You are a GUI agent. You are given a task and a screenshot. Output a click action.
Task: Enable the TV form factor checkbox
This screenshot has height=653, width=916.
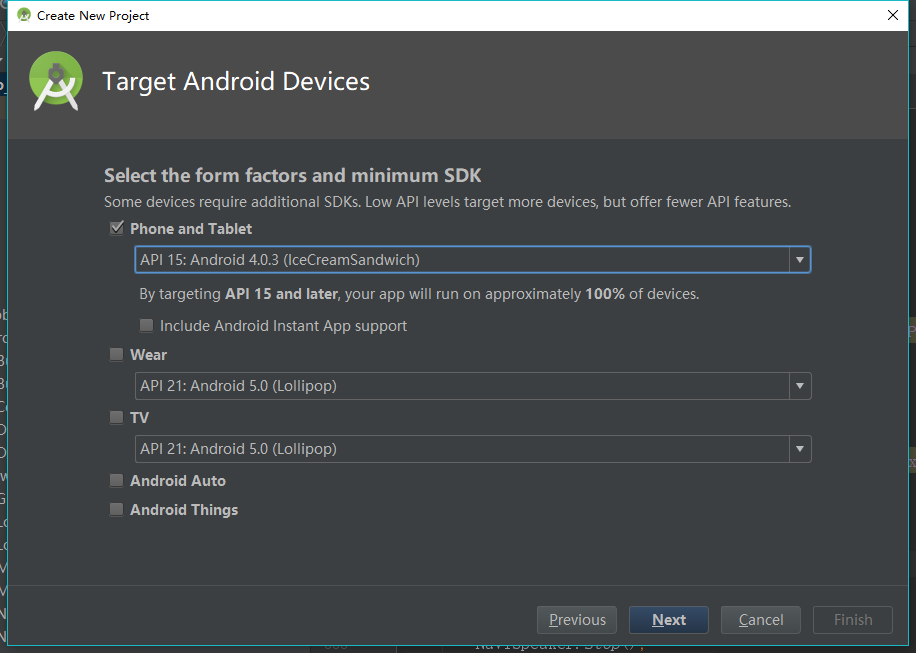[x=117, y=417]
